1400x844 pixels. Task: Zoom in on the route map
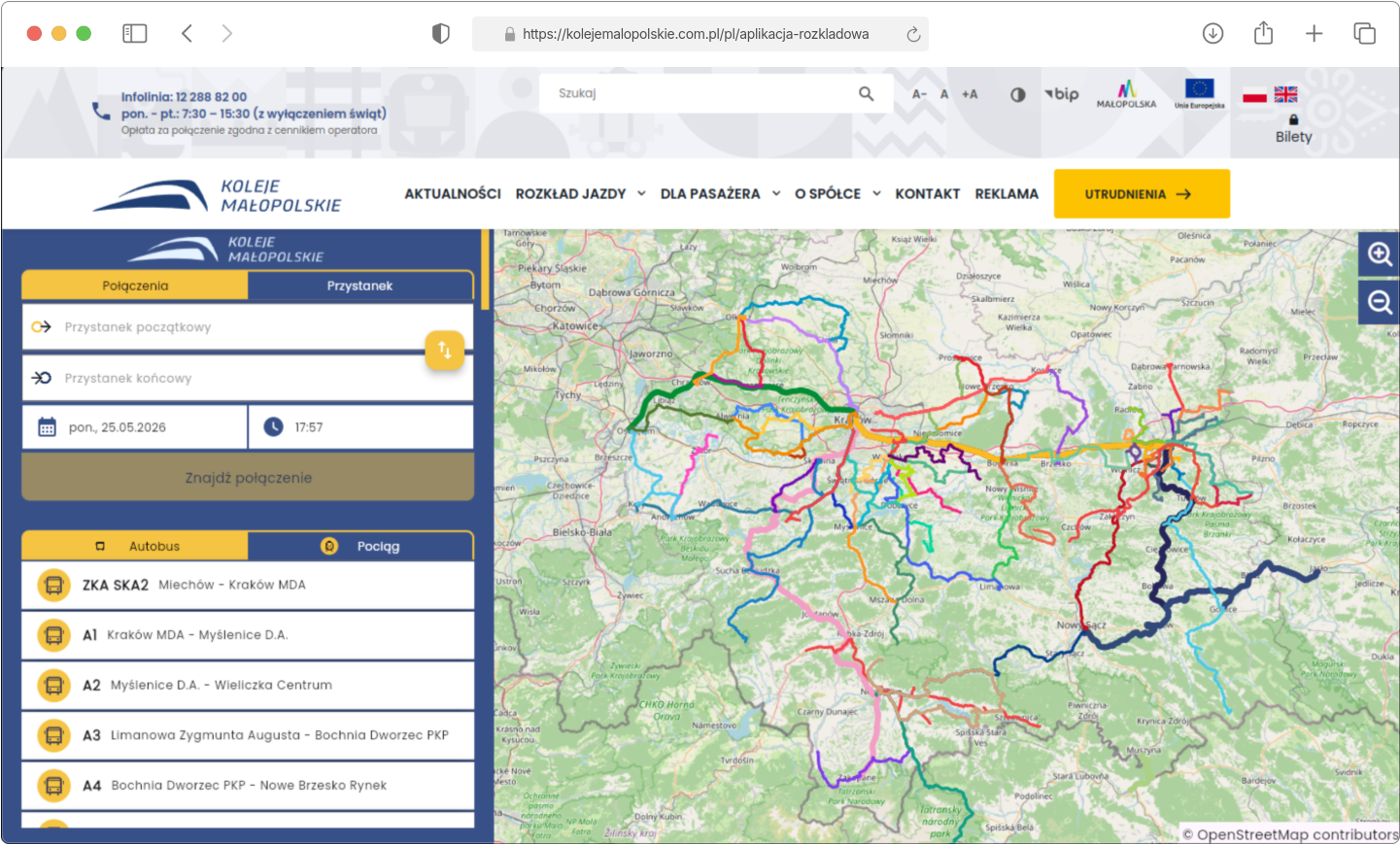tap(1379, 254)
